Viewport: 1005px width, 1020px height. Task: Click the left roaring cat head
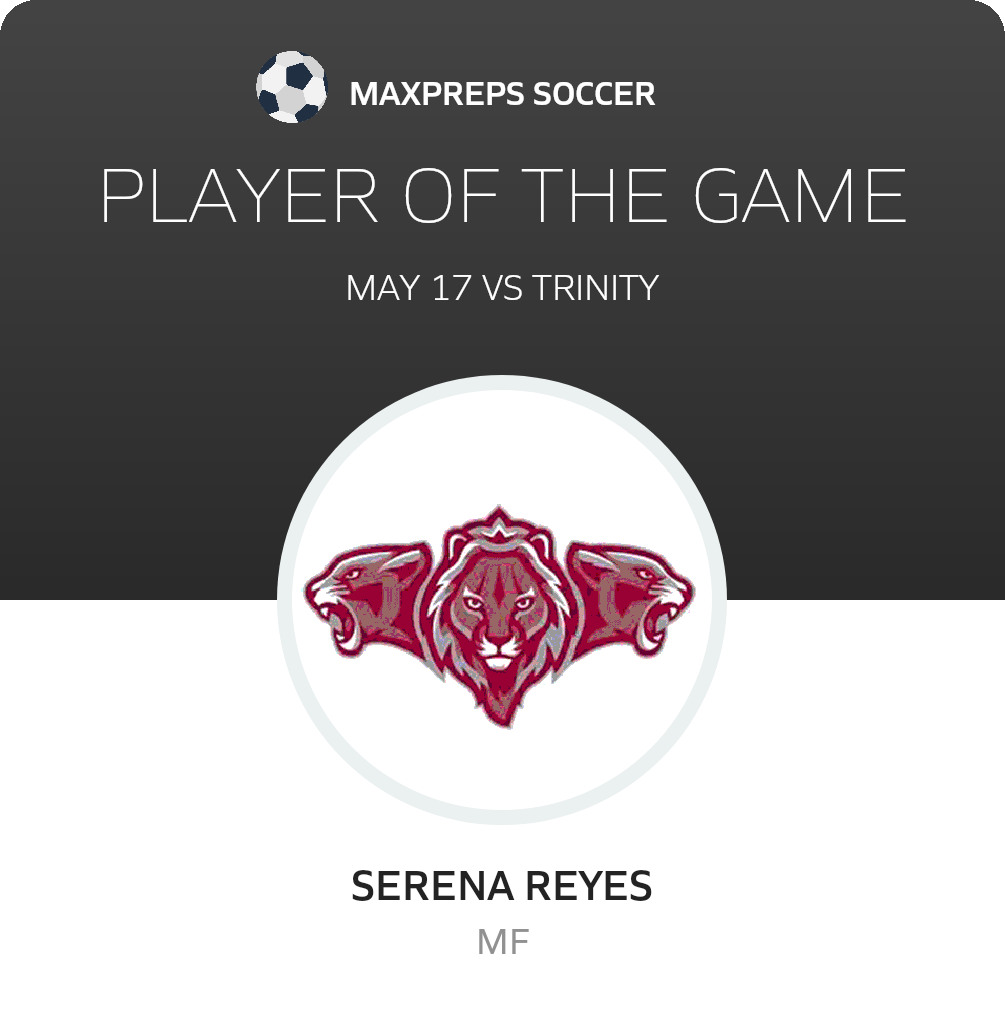coord(368,598)
